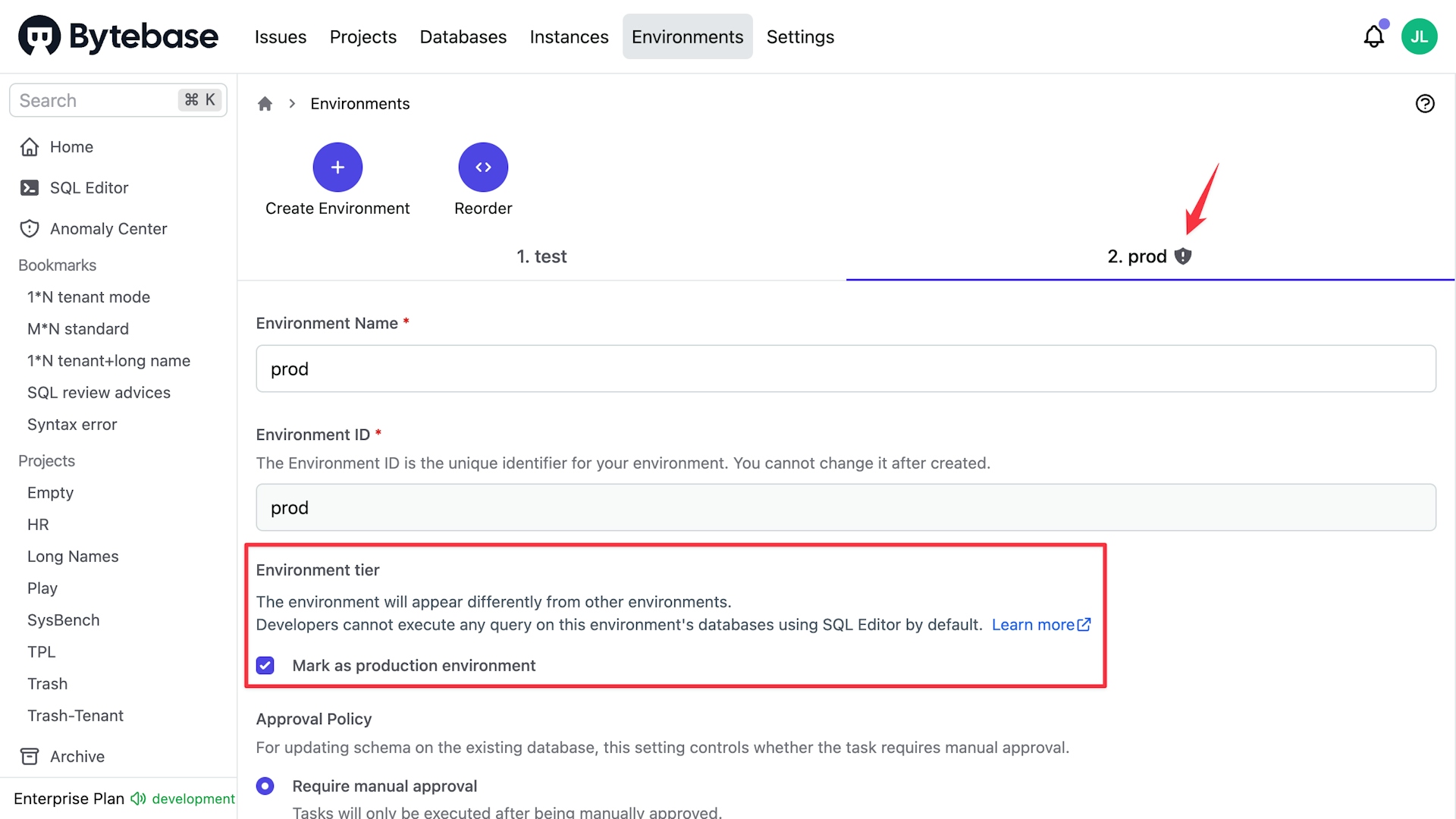
Task: Click the help question mark icon
Action: click(x=1425, y=104)
